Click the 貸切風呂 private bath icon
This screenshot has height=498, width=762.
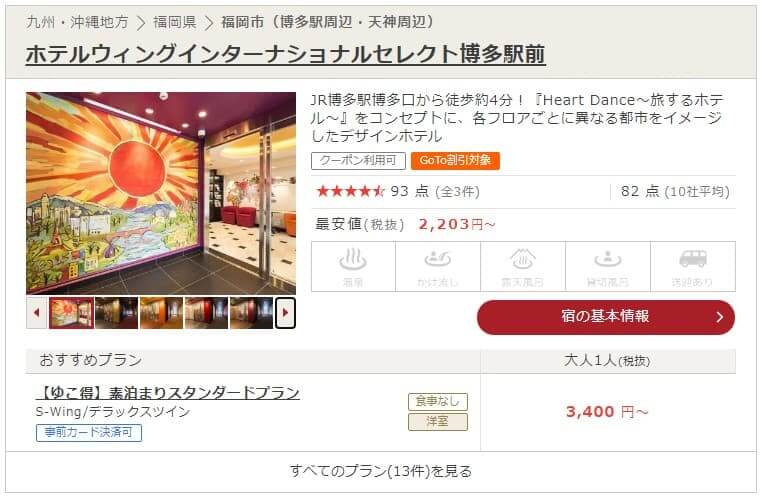608,266
